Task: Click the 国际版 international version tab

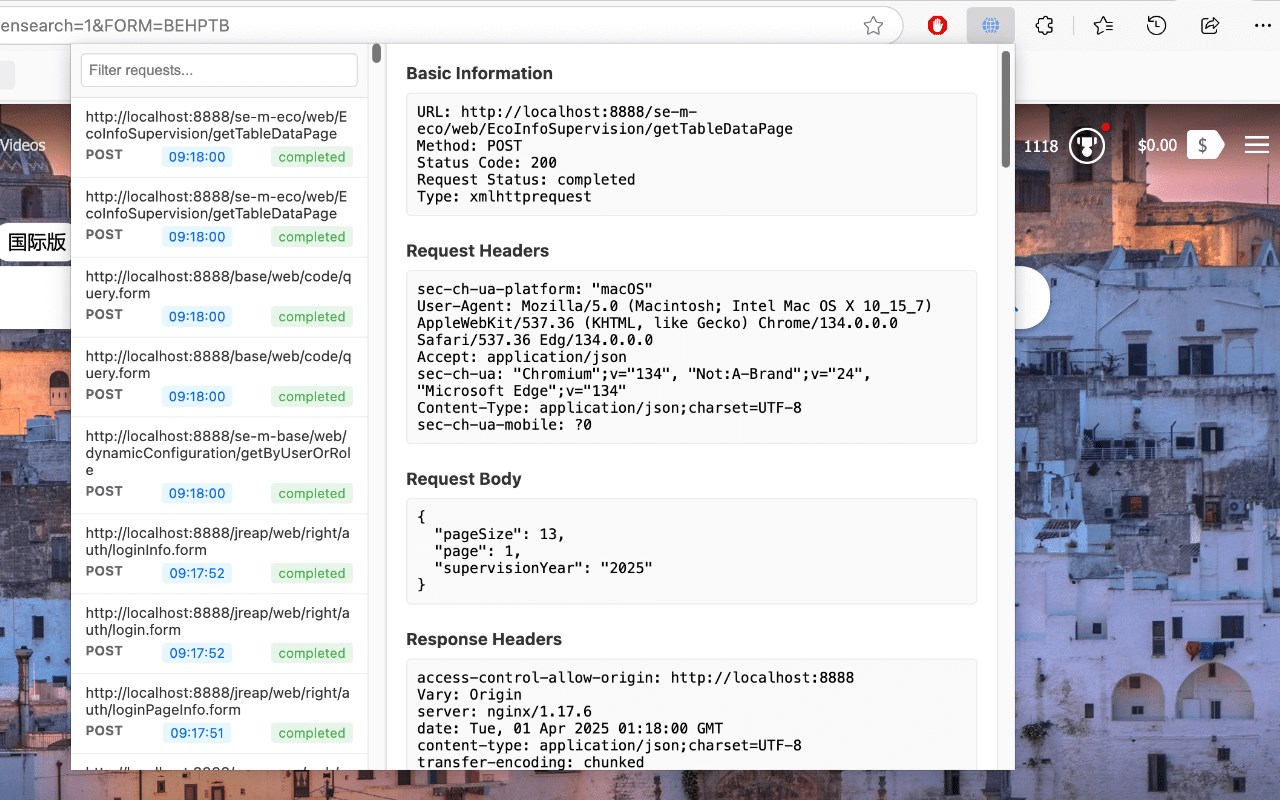Action: coord(37,242)
